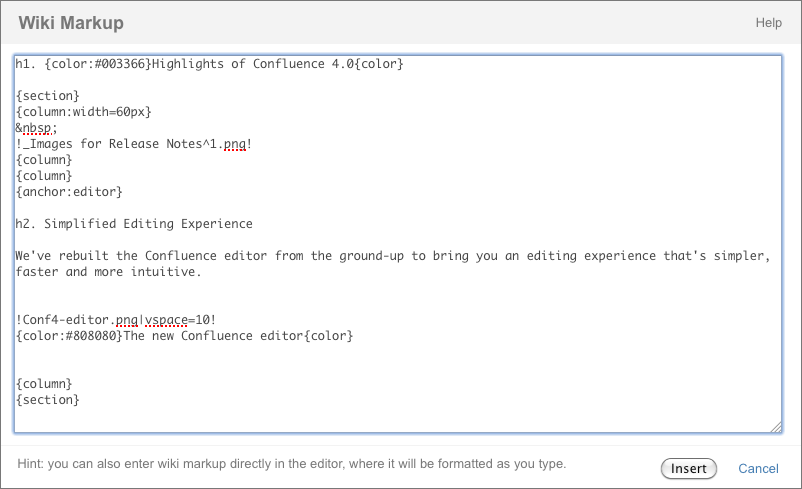Image resolution: width=802 pixels, height=489 pixels.
Task: Place cursor in h2 Simplified Editing Experience line
Action: click(x=133, y=224)
